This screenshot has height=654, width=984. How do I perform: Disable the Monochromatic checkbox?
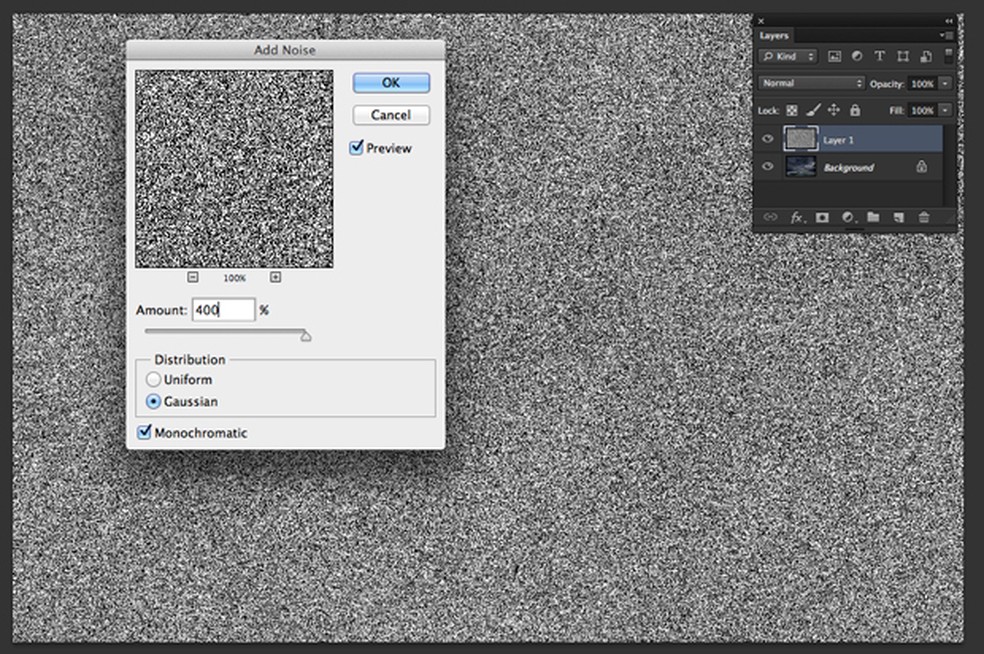pyautogui.click(x=144, y=433)
